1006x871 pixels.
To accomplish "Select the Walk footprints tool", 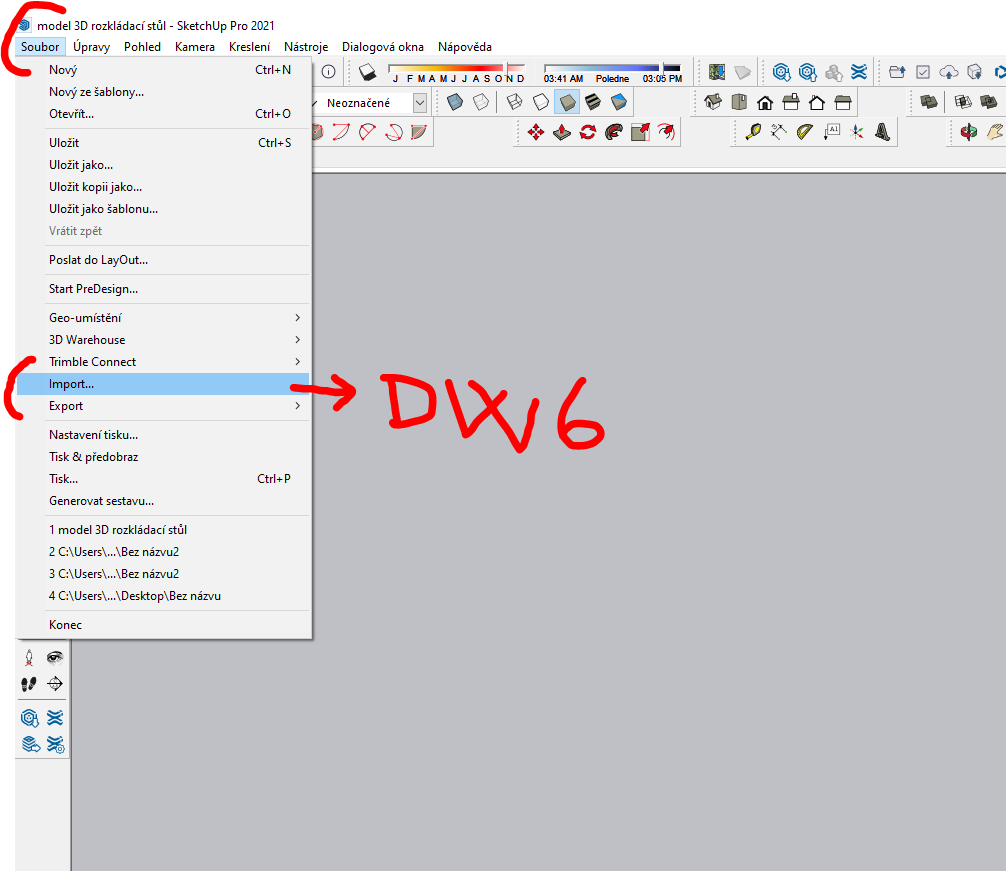I will pos(29,684).
